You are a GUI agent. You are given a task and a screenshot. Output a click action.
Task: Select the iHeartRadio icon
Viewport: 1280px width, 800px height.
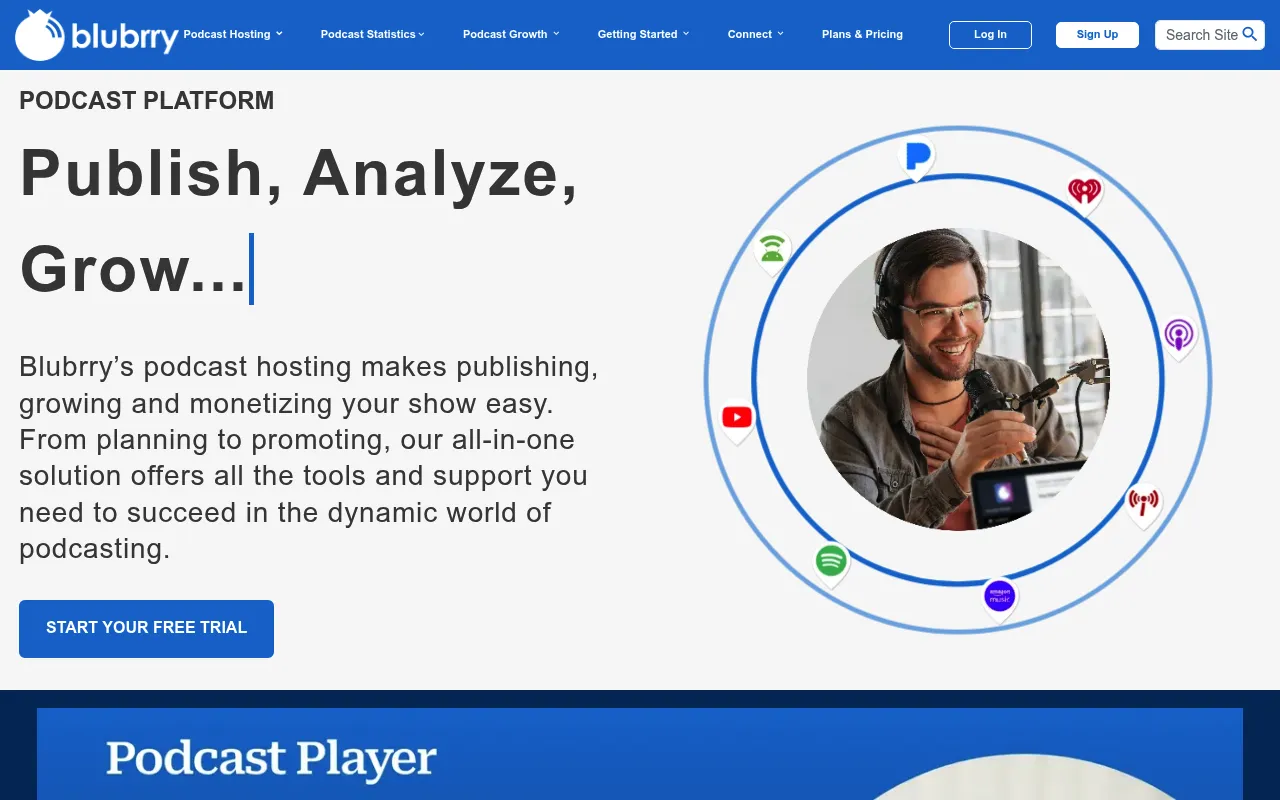pos(1084,191)
